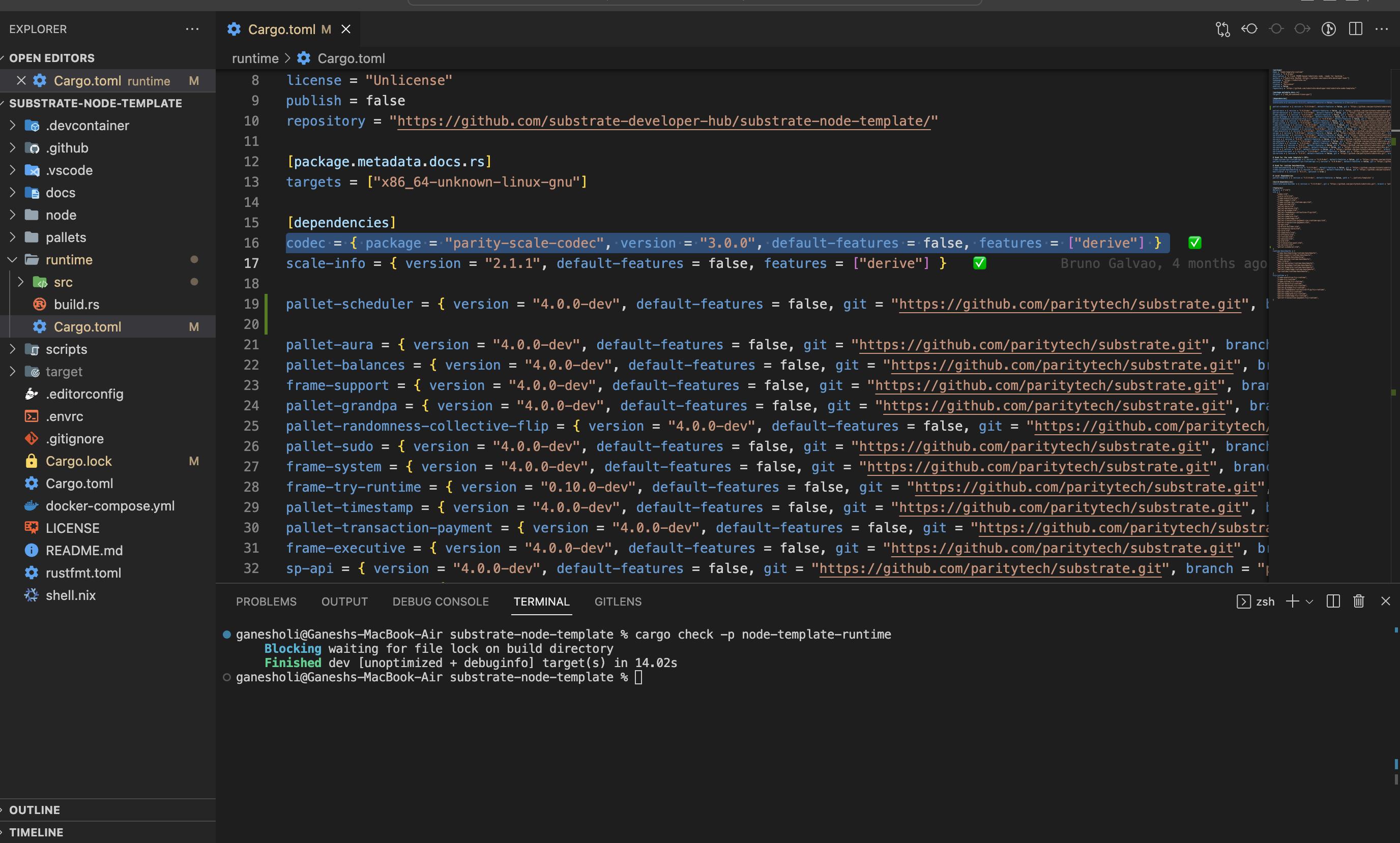Select Cargo.toml inside runtime folder

(x=107, y=326)
